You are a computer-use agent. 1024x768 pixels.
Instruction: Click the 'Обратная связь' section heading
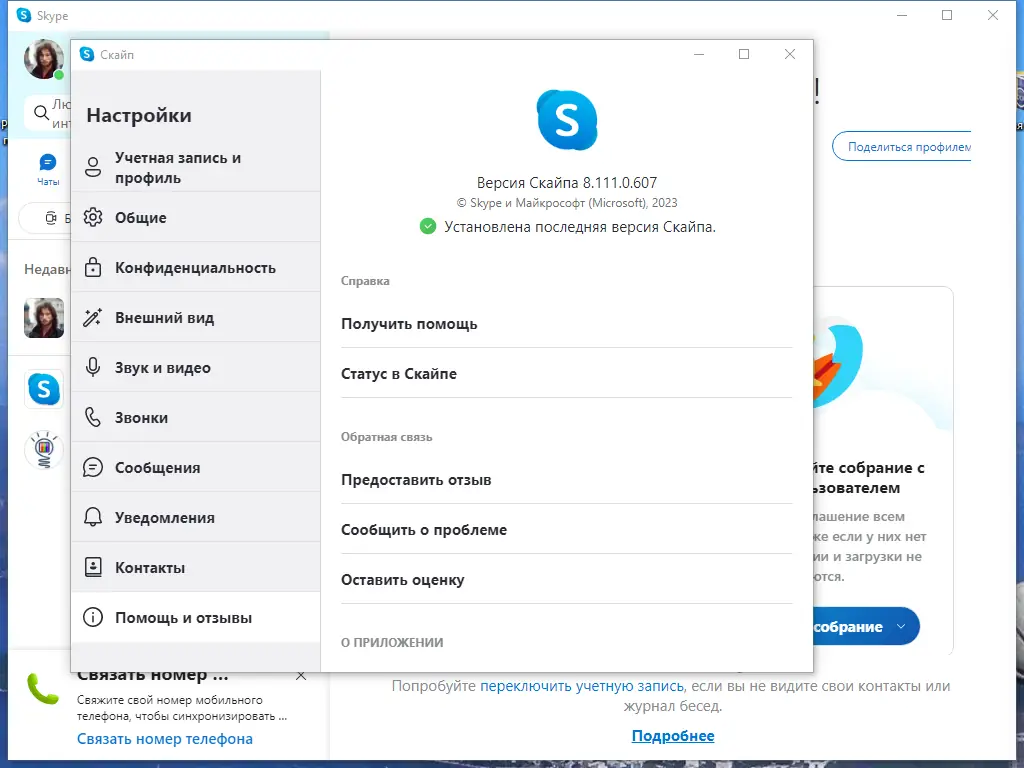click(387, 436)
